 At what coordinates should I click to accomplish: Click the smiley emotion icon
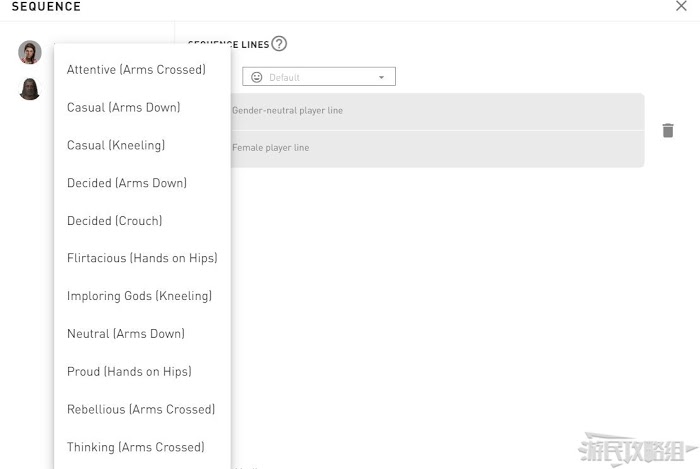pos(257,77)
